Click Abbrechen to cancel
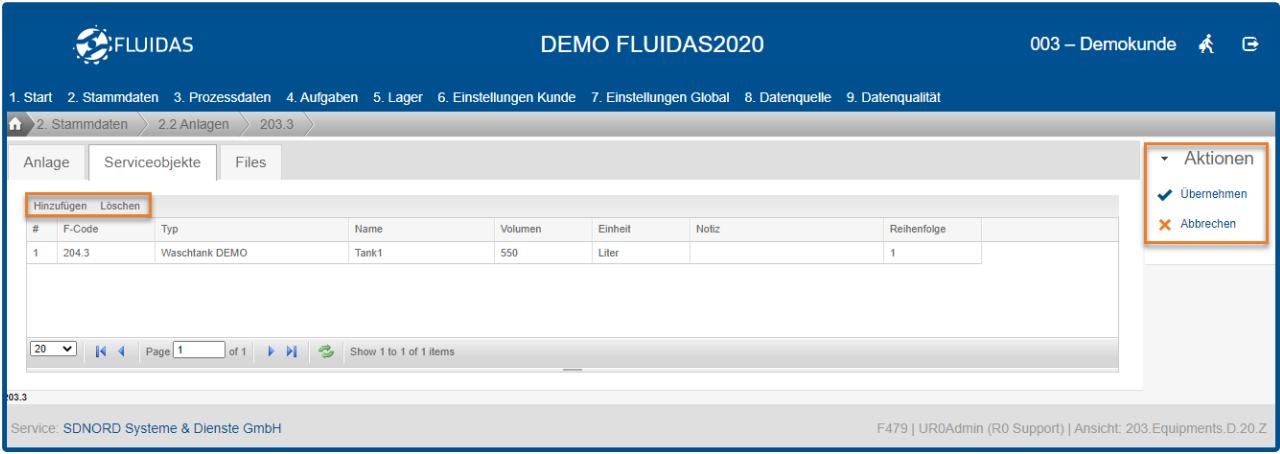The height and width of the screenshot is (454, 1280). click(1207, 224)
